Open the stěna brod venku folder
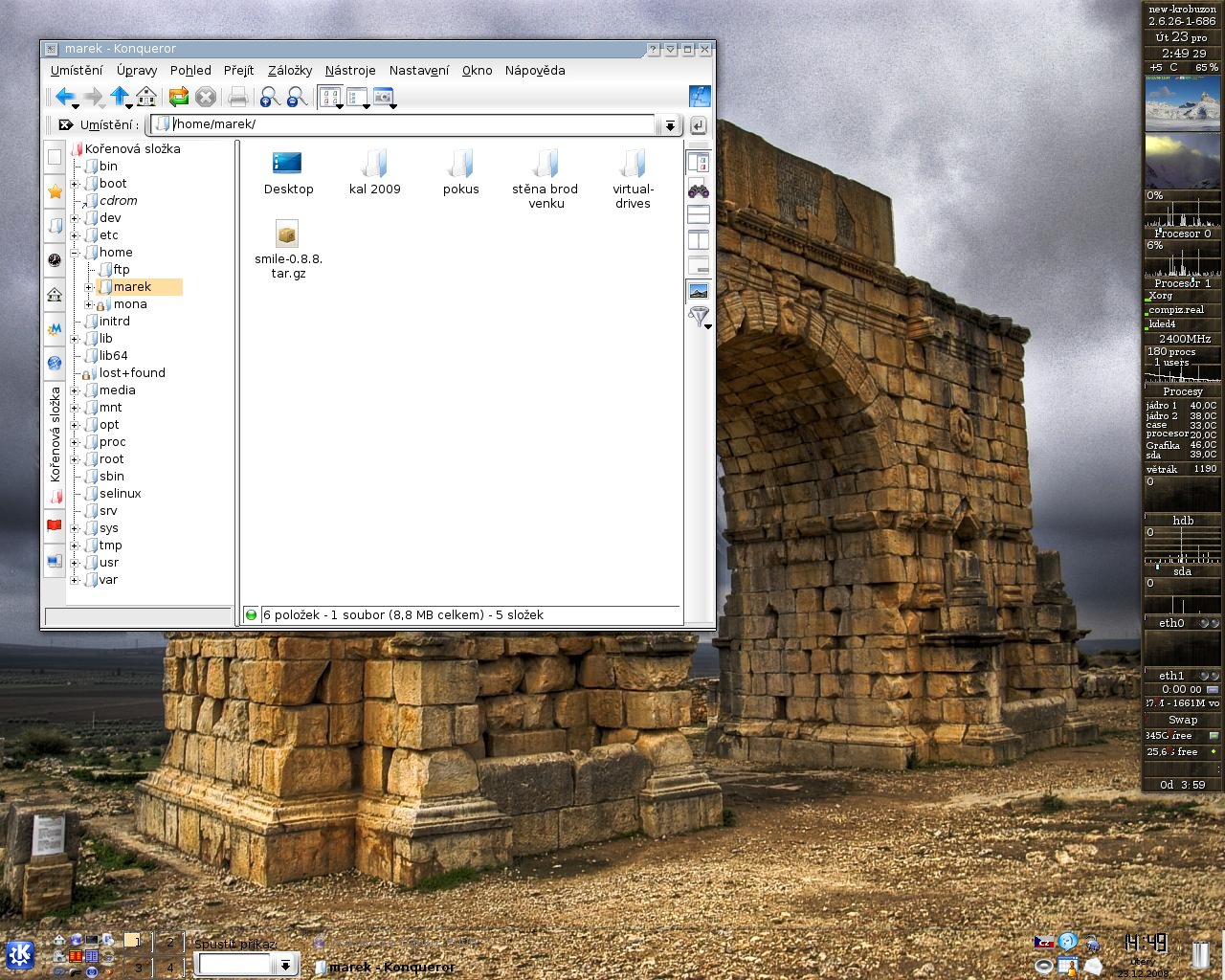 [x=546, y=179]
